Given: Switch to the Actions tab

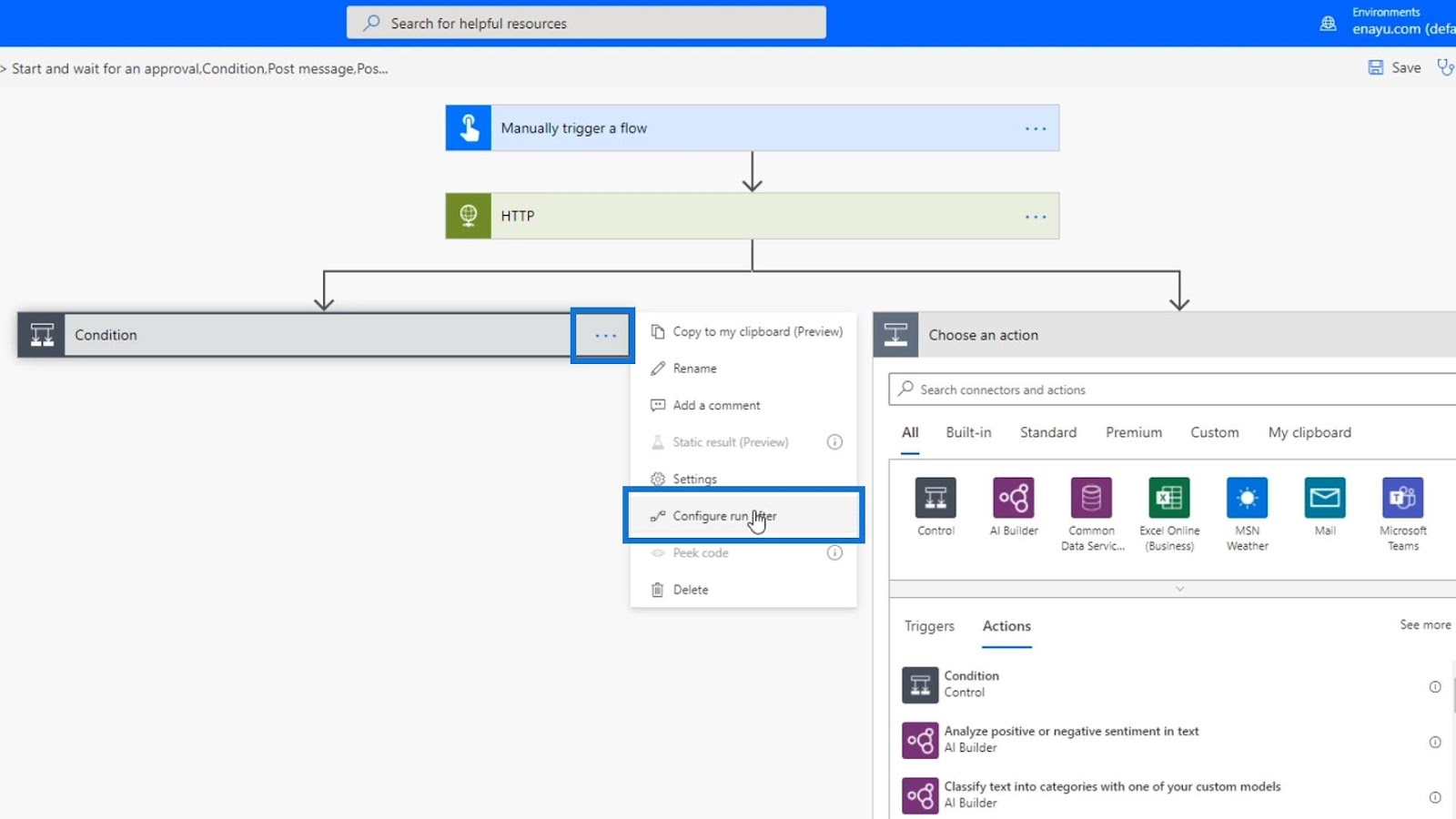Looking at the screenshot, I should tap(1006, 626).
